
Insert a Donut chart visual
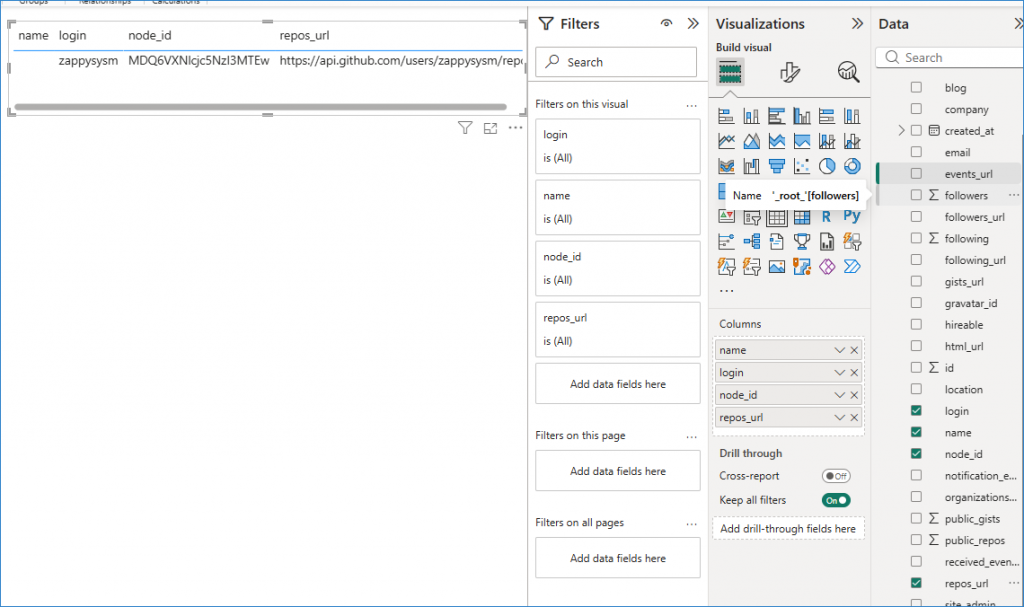(x=852, y=167)
